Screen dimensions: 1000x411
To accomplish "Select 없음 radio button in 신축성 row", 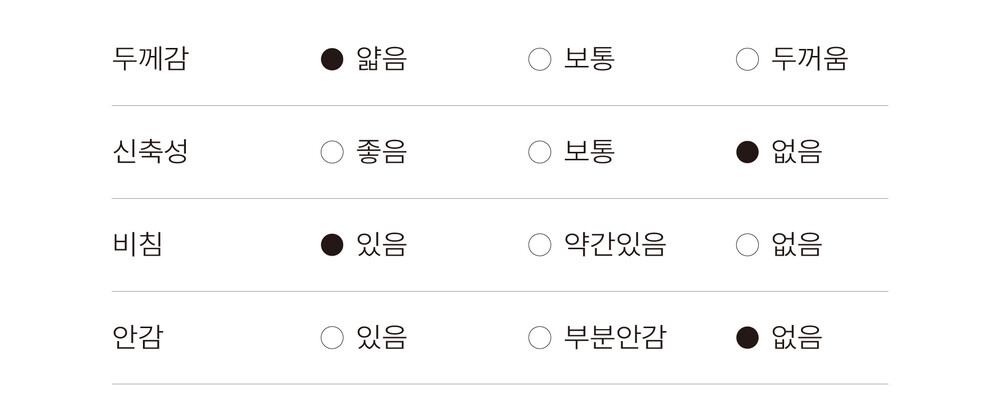I will coord(747,153).
